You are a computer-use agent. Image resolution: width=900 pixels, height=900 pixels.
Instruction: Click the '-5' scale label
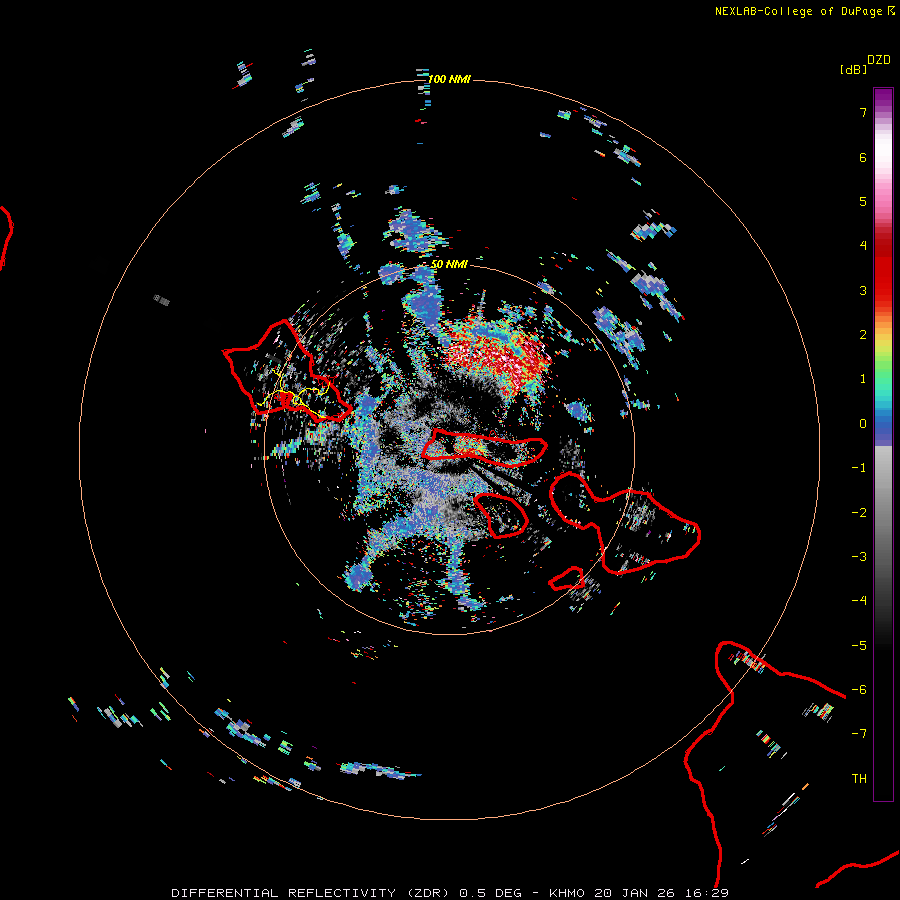click(859, 646)
